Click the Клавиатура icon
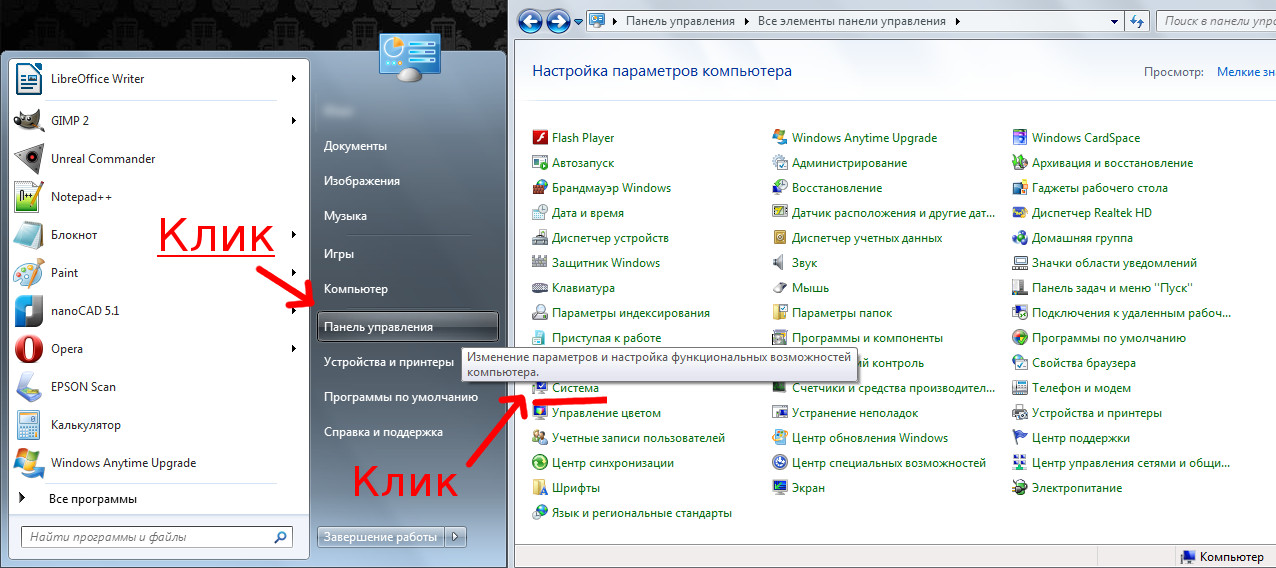This screenshot has width=1276, height=568. (540, 288)
